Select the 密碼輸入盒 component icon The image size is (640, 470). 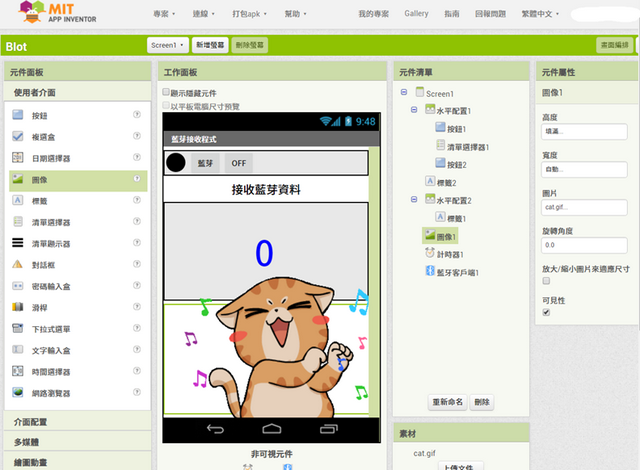click(18, 286)
